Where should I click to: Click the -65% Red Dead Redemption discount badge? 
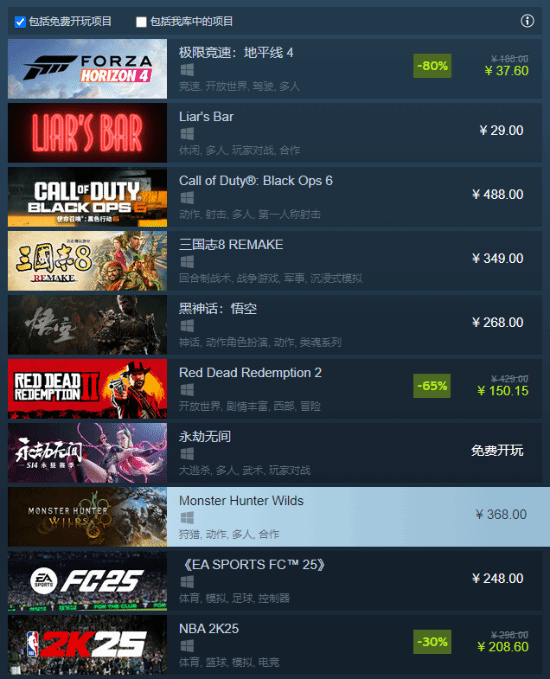click(432, 386)
